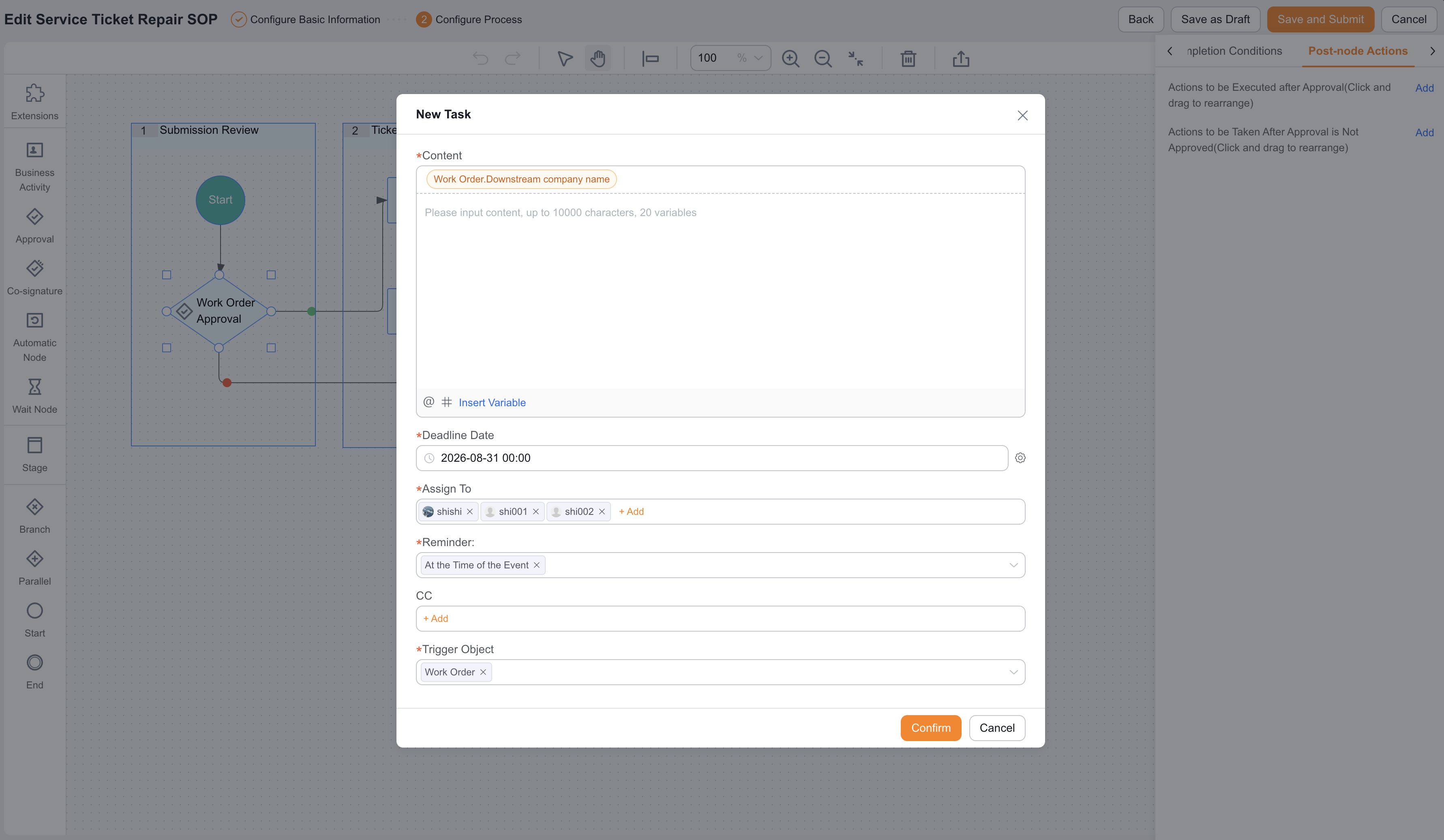This screenshot has height=840, width=1444.
Task: Select the Start node on the canvas
Action: (220, 200)
